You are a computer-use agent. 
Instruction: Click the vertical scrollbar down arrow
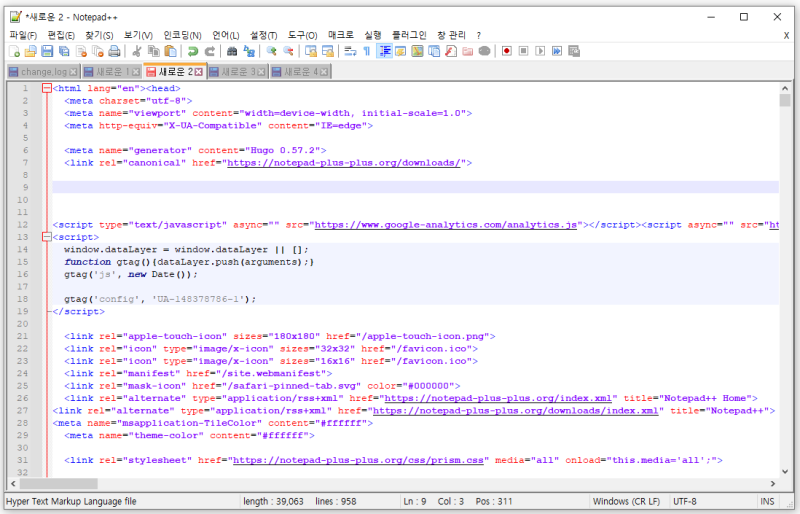[785, 473]
